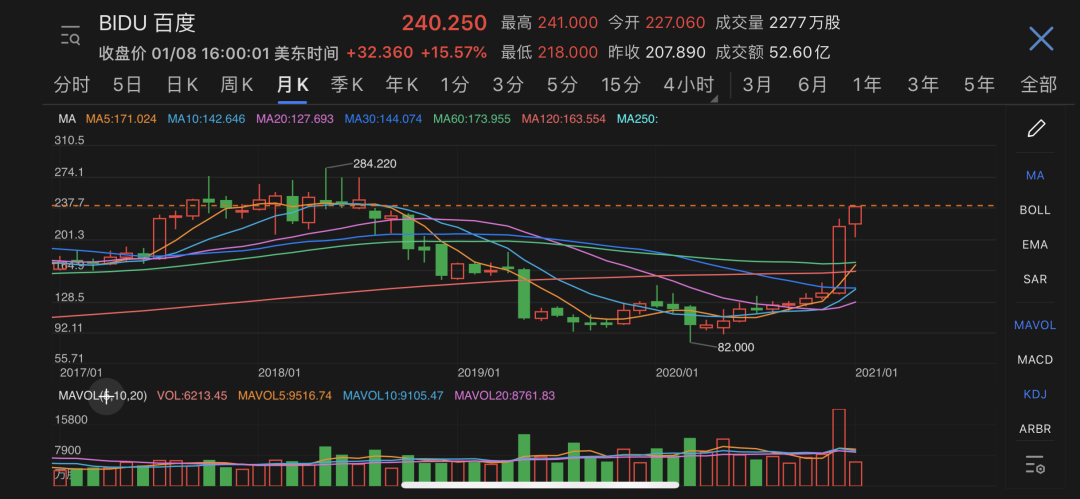Click the 昨收 207.890 previous close
1080x499 pixels.
point(656,52)
